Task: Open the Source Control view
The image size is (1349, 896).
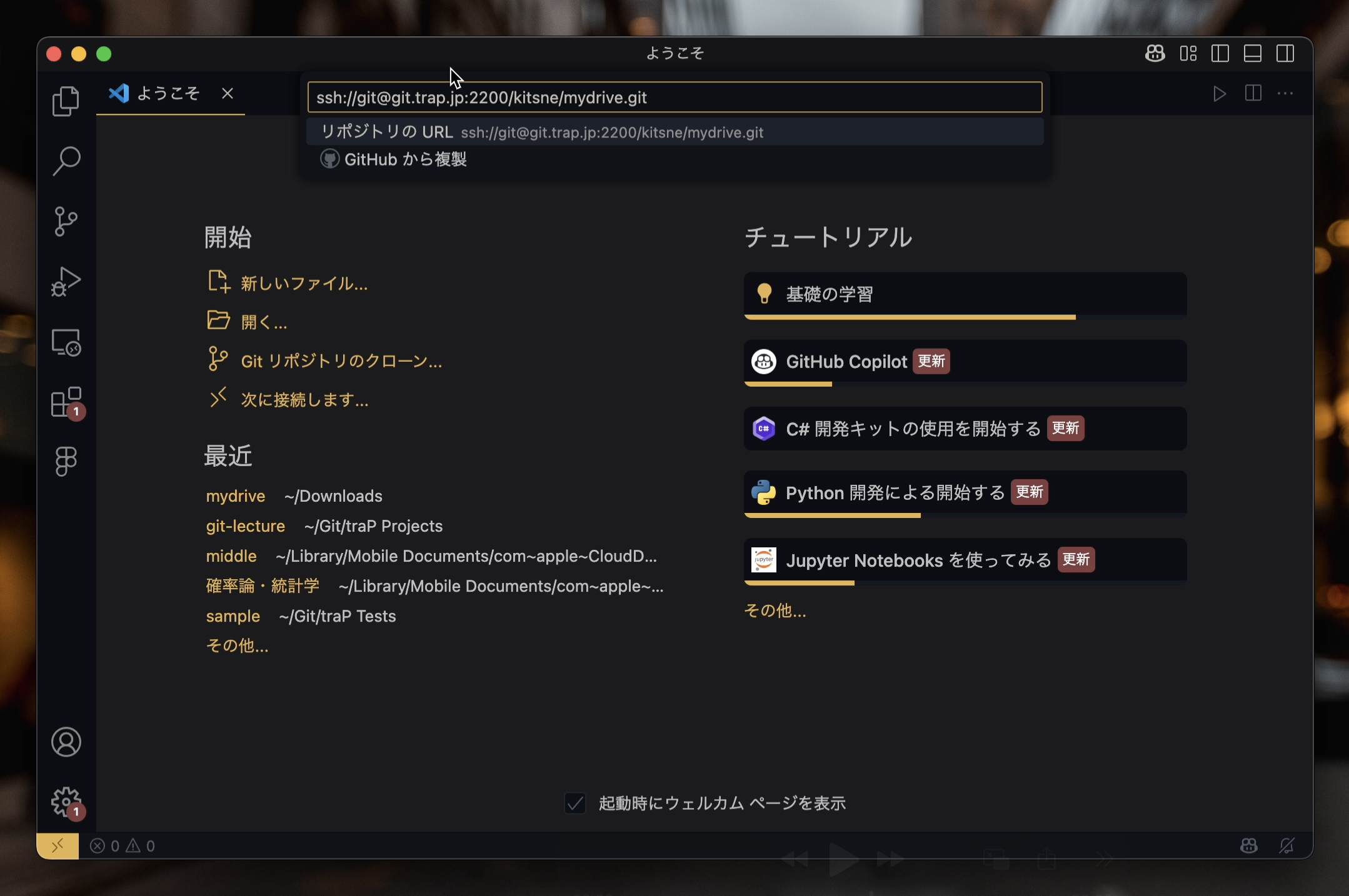Action: point(66,221)
